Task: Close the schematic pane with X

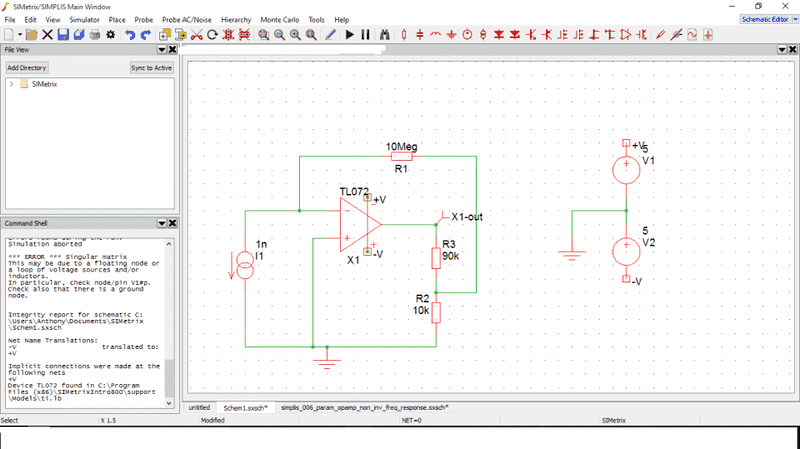Action: tap(792, 49)
